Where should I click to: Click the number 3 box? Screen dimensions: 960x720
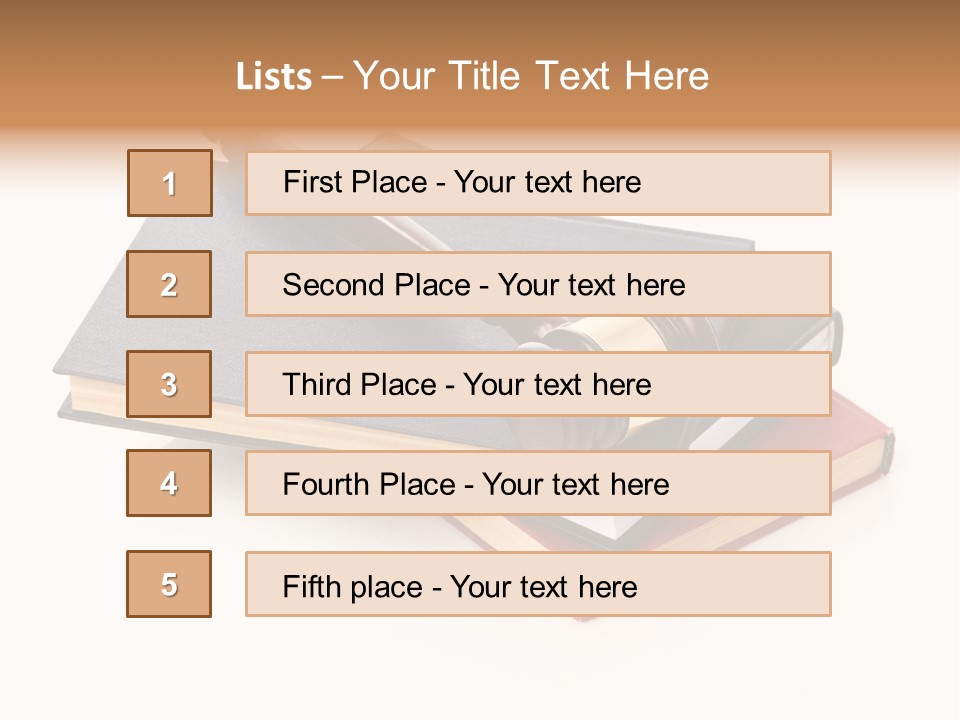point(169,384)
